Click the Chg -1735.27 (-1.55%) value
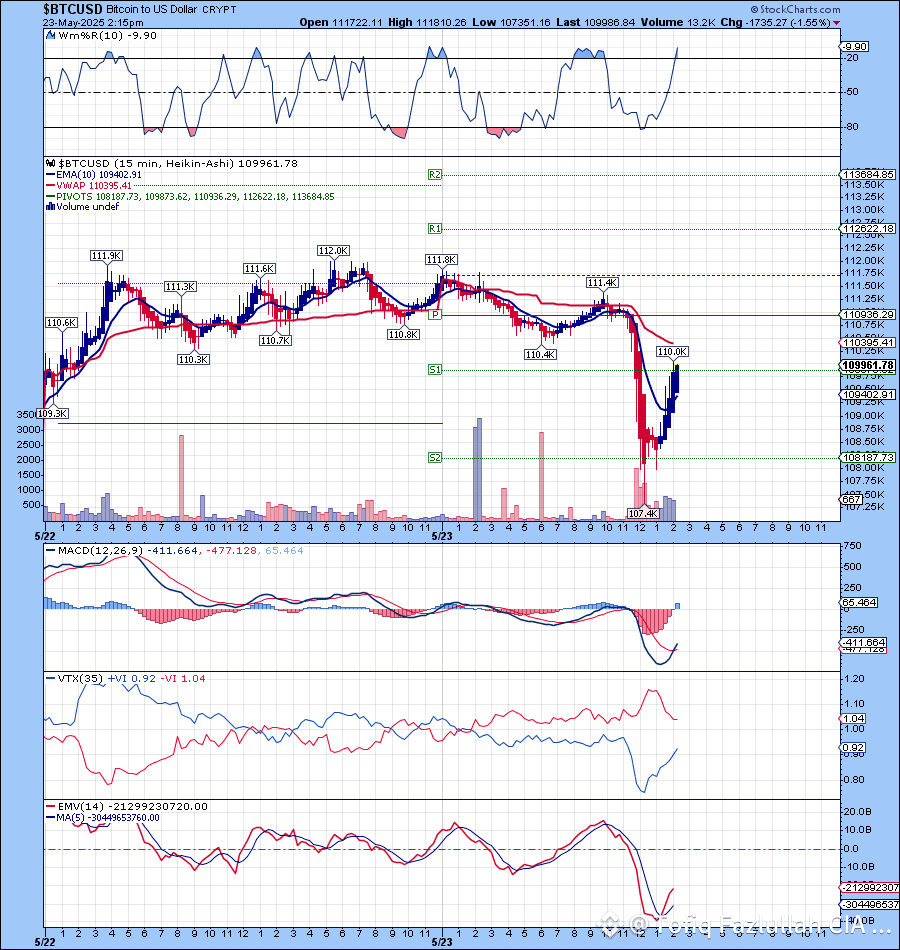 point(776,22)
